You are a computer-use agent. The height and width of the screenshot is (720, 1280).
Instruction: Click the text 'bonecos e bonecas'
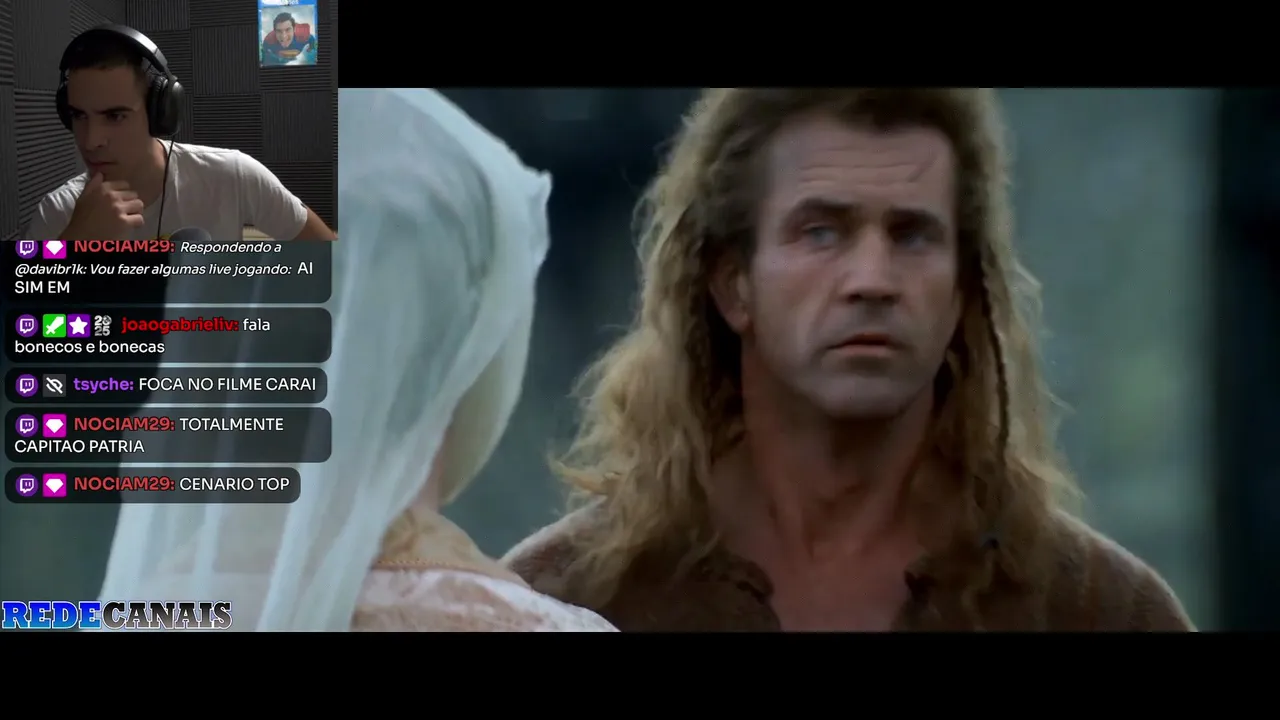tap(89, 346)
